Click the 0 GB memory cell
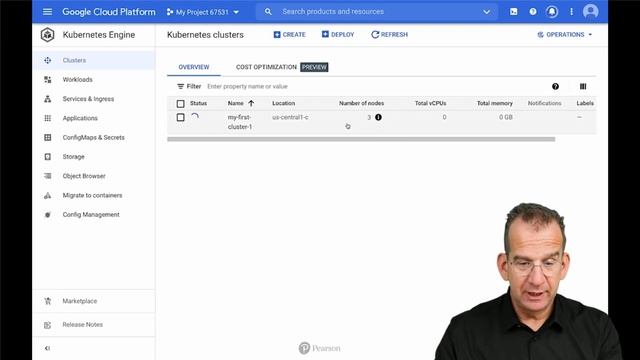This screenshot has height=360, width=640. (505, 118)
